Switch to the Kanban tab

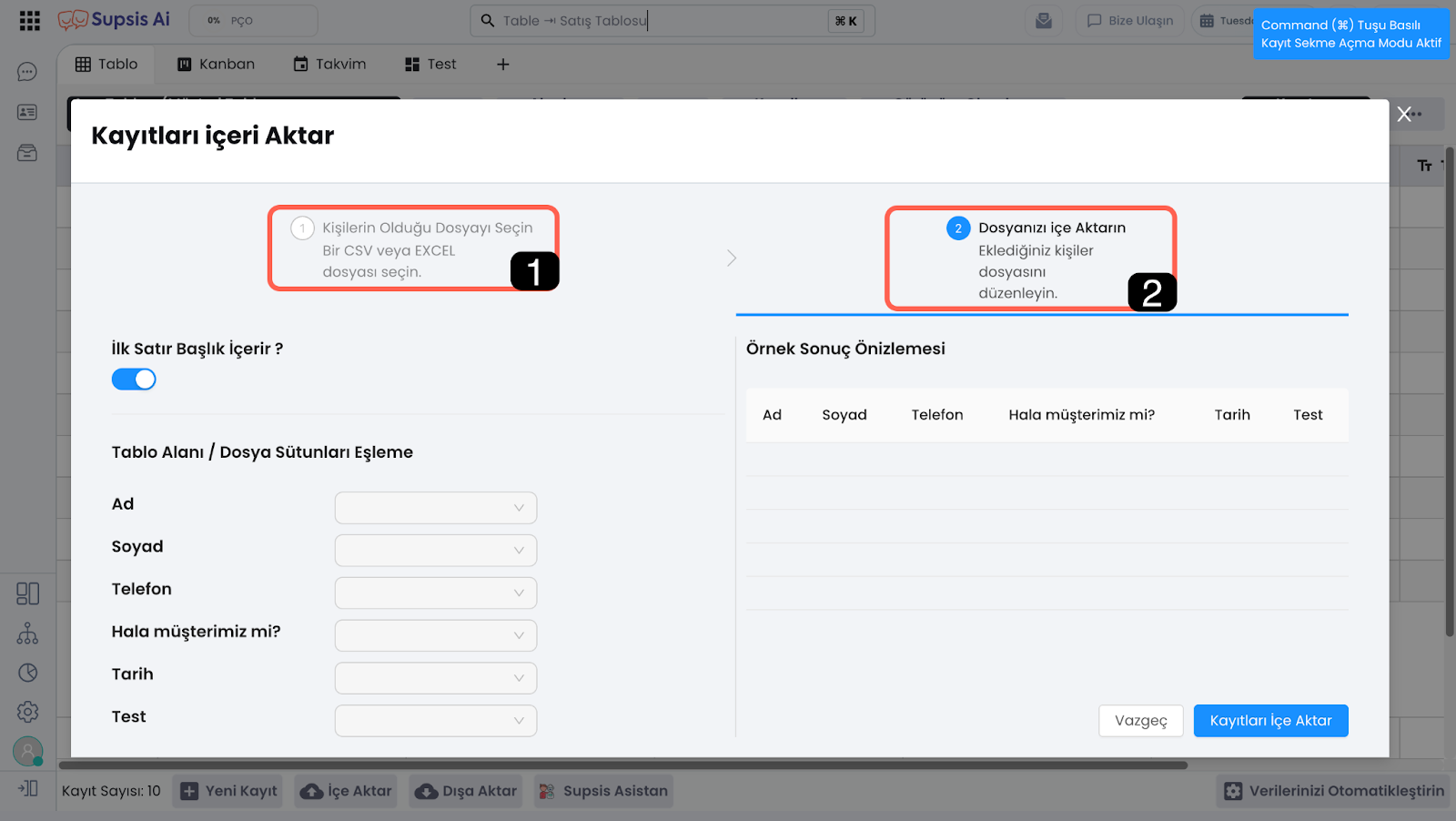pyautogui.click(x=217, y=65)
